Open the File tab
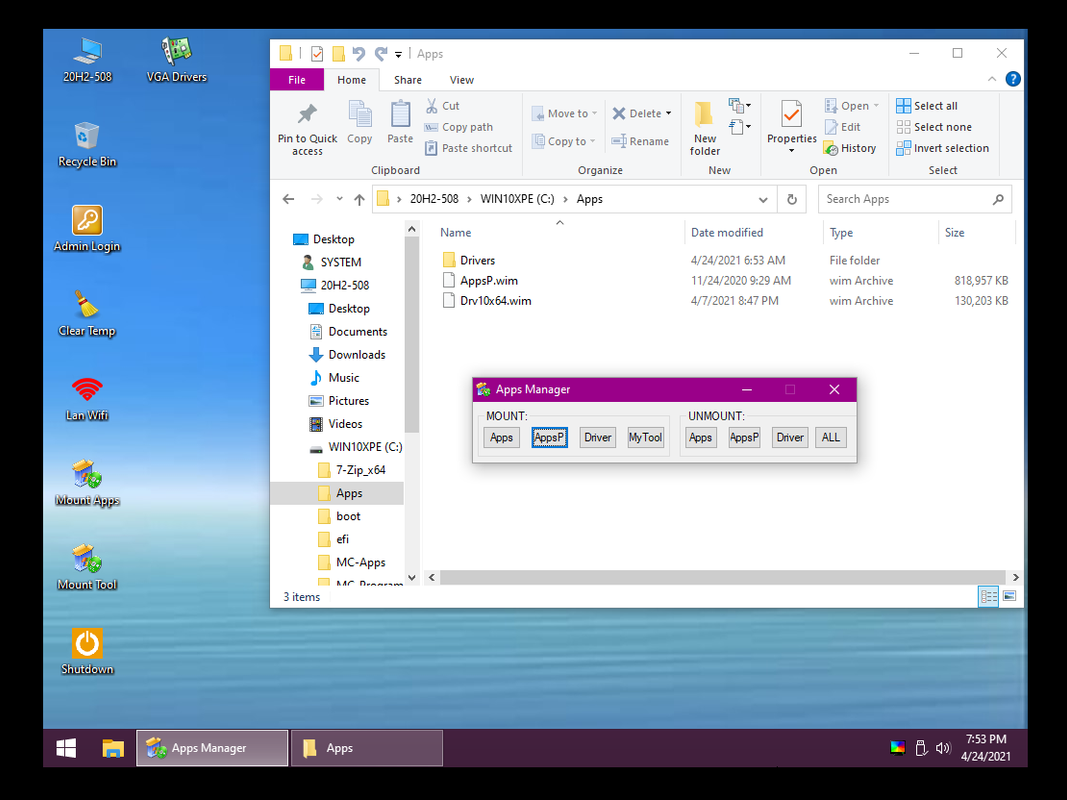This screenshot has height=800, width=1067. (297, 80)
